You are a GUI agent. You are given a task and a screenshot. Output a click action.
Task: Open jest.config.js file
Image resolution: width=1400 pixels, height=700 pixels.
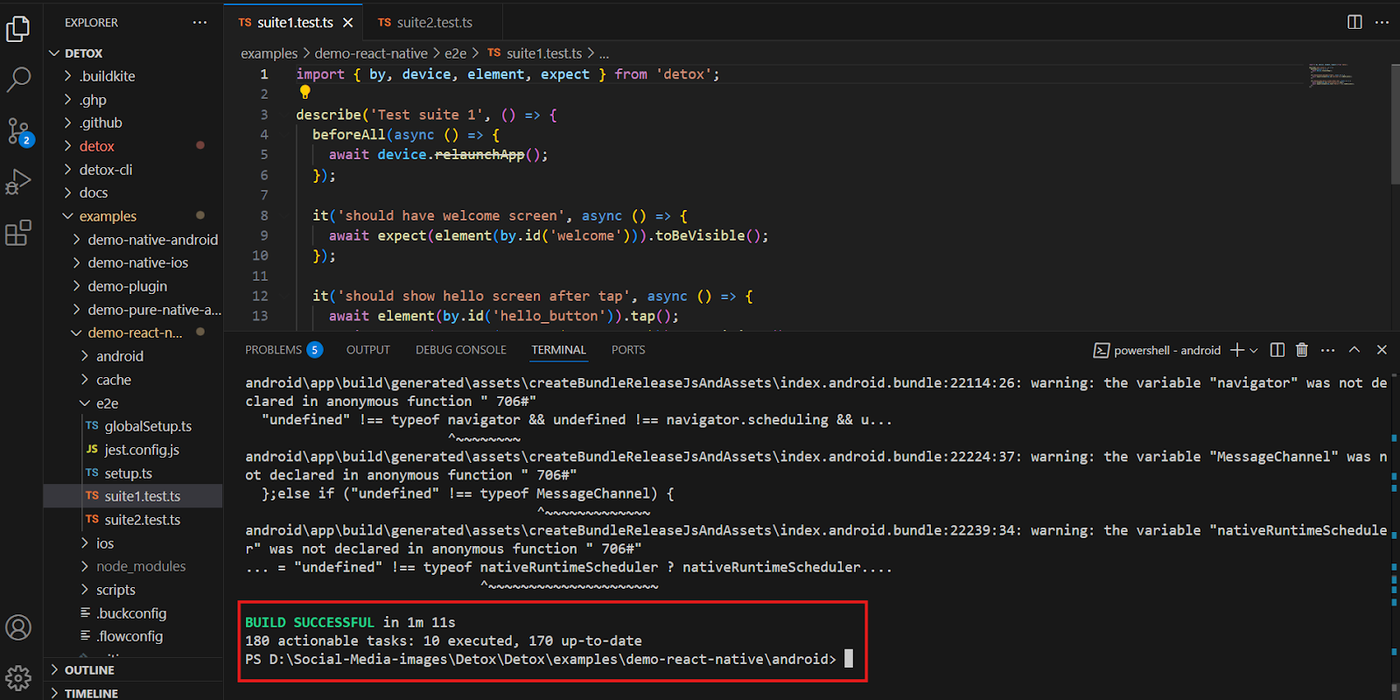click(x=133, y=450)
